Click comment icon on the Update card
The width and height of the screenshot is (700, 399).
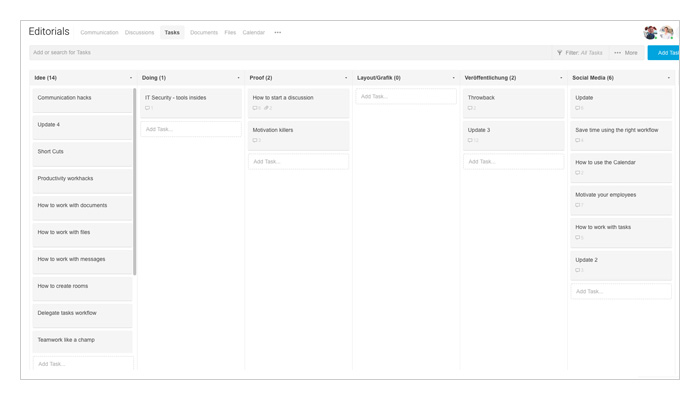pyautogui.click(x=578, y=108)
